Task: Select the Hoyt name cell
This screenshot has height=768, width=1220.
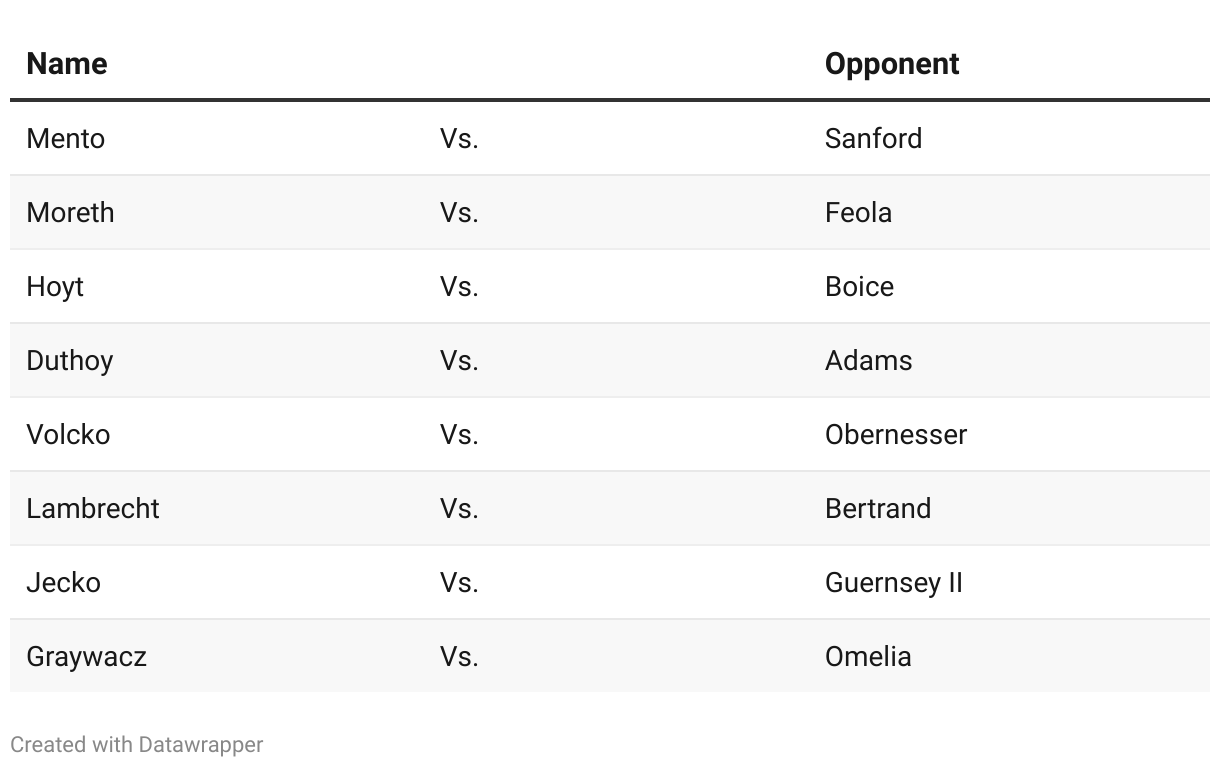Action: pos(55,286)
